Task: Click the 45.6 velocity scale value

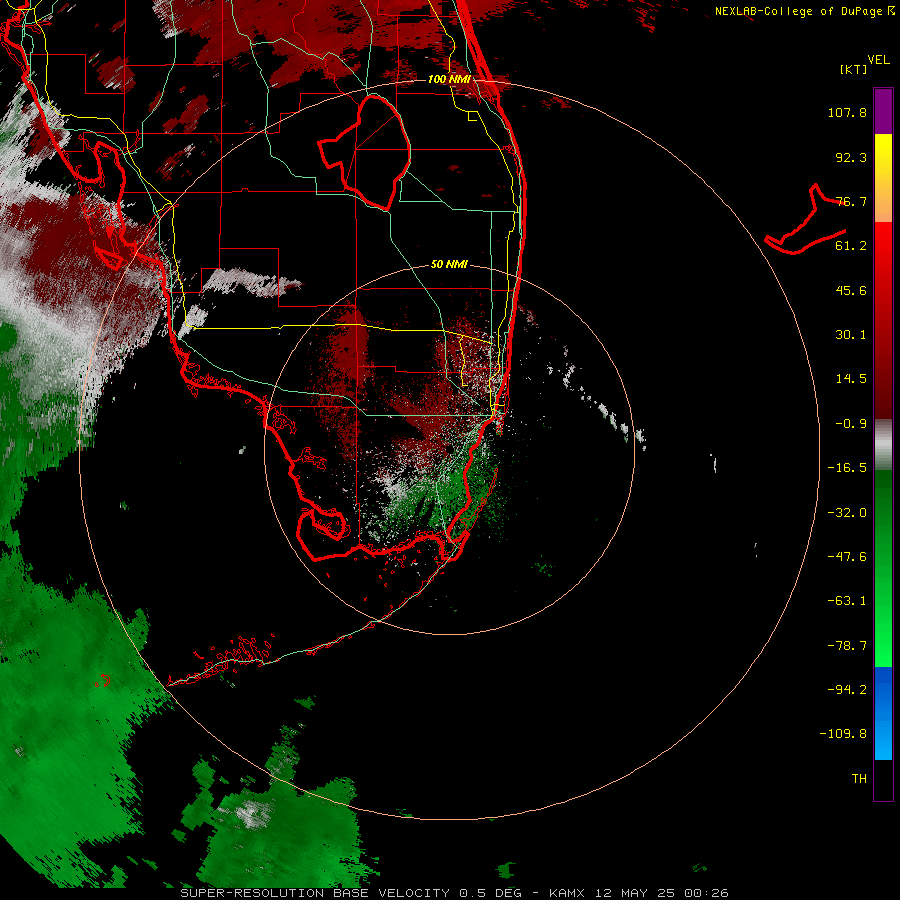Action: tap(851, 290)
